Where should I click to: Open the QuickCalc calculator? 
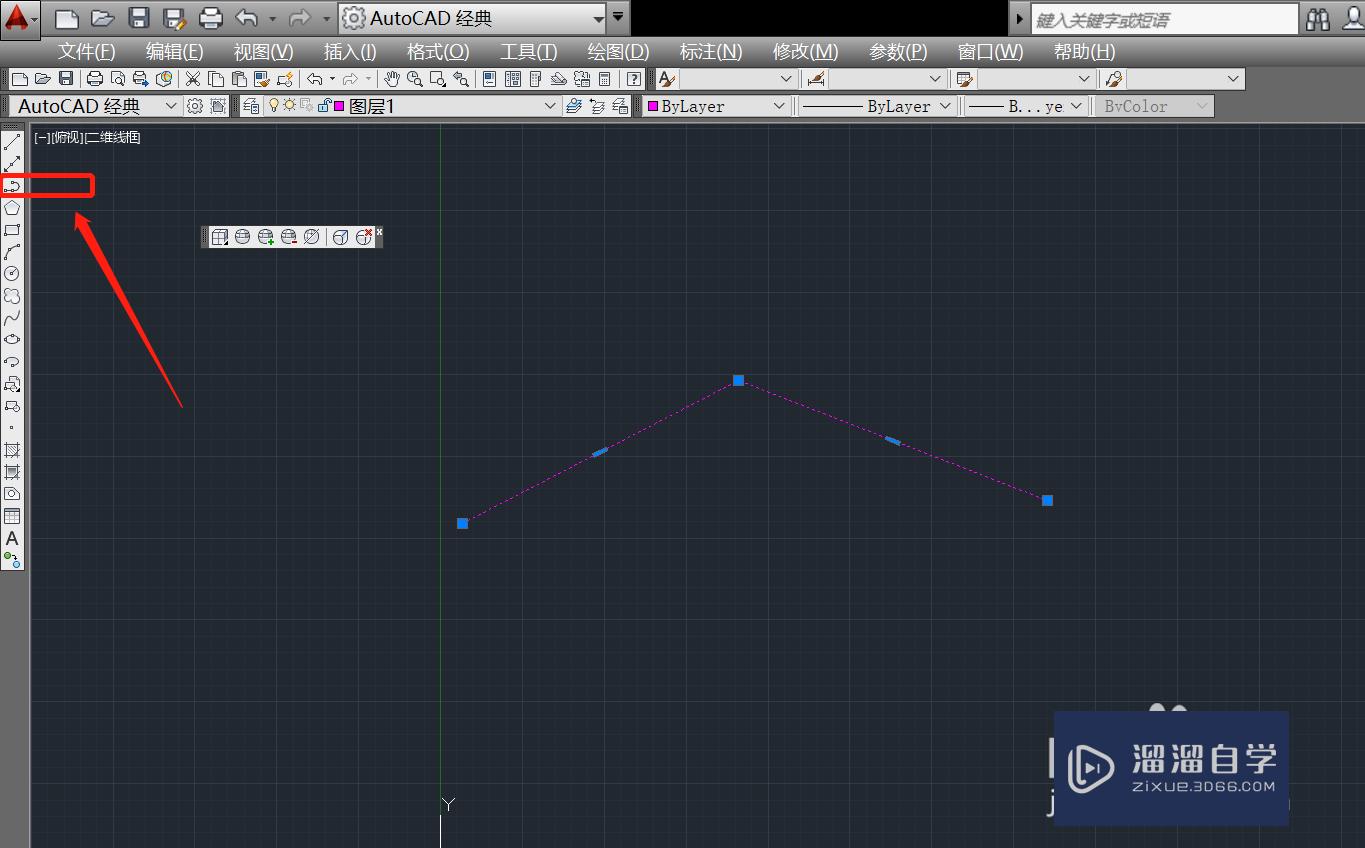point(604,79)
